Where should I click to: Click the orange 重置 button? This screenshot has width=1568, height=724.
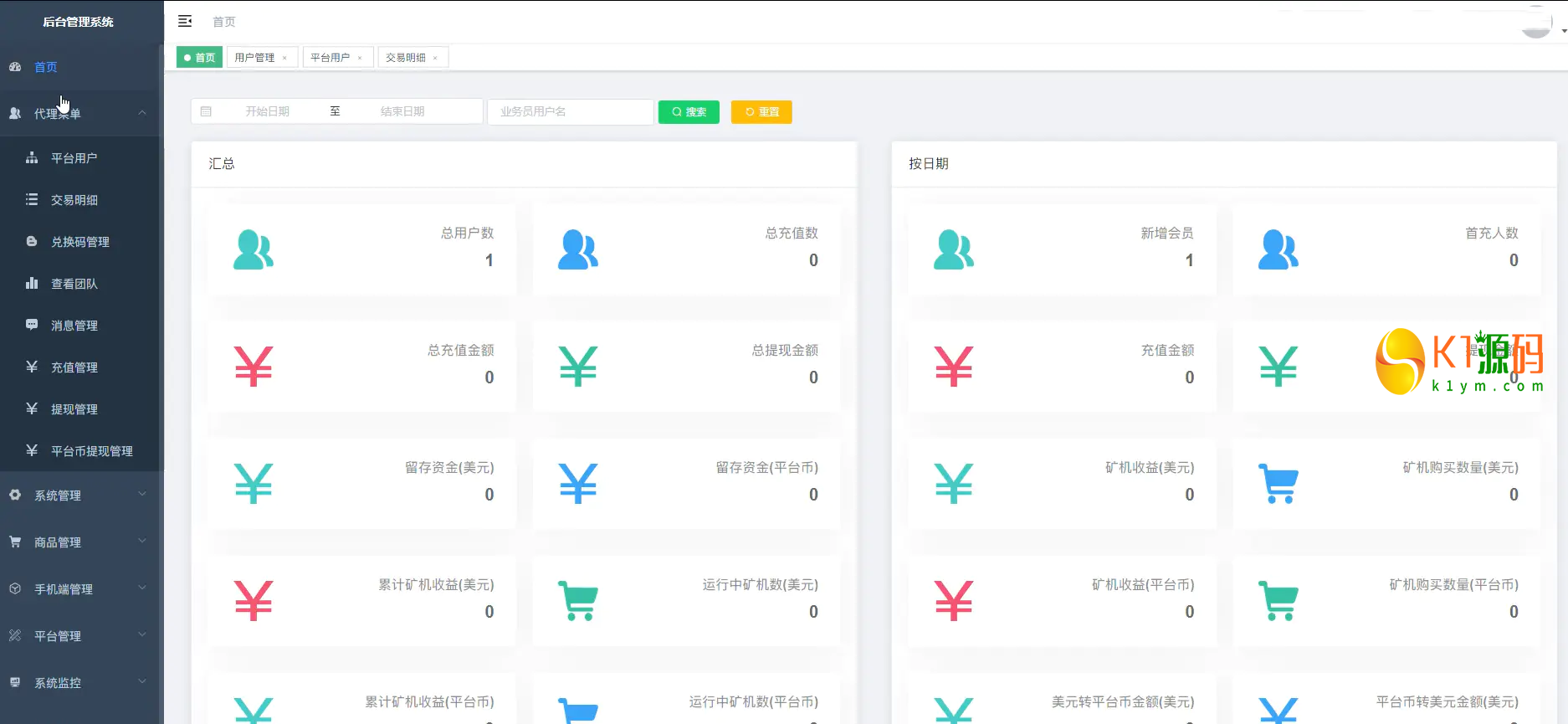761,112
